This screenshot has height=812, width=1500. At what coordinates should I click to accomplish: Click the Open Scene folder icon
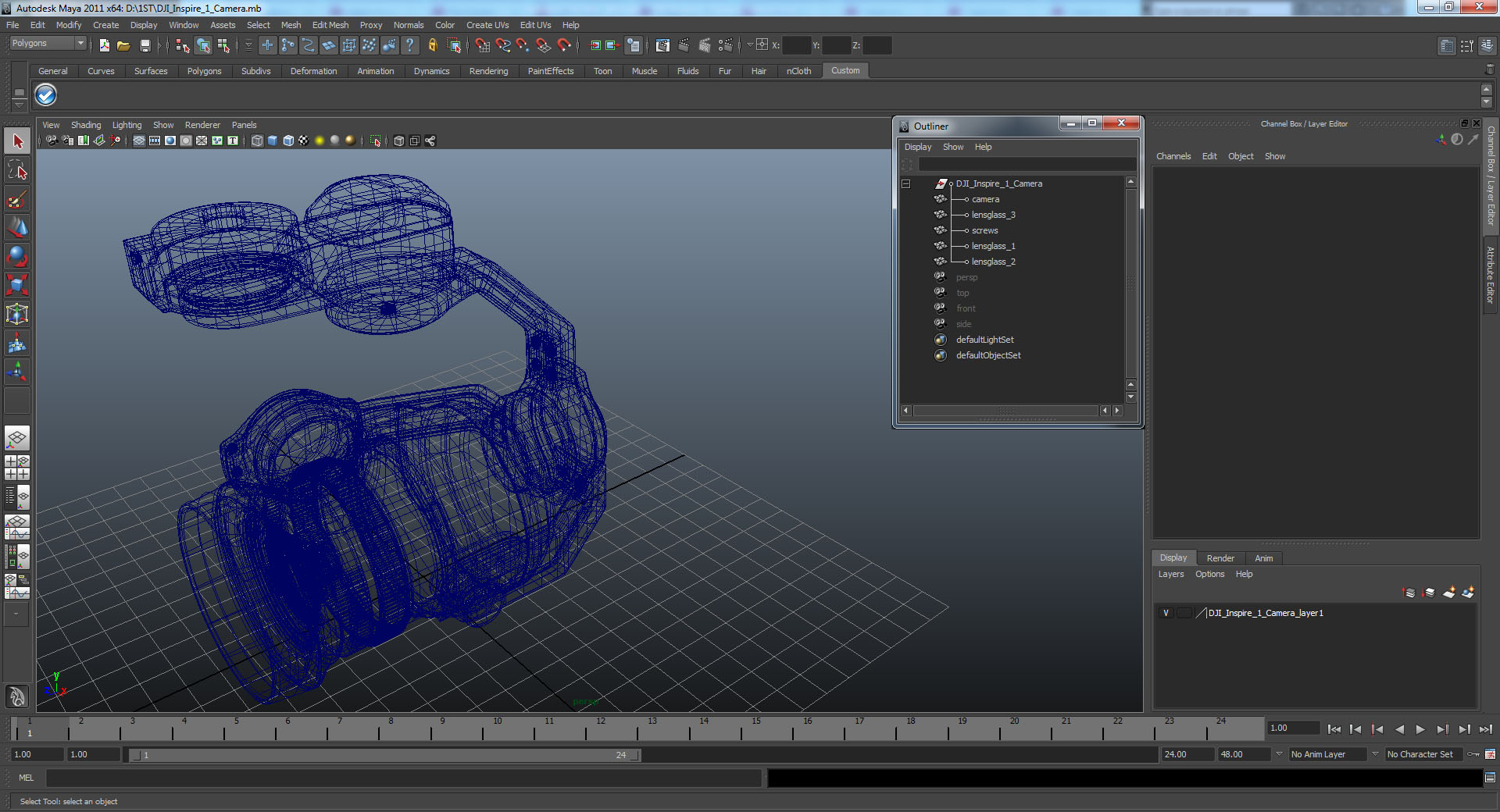tap(123, 45)
